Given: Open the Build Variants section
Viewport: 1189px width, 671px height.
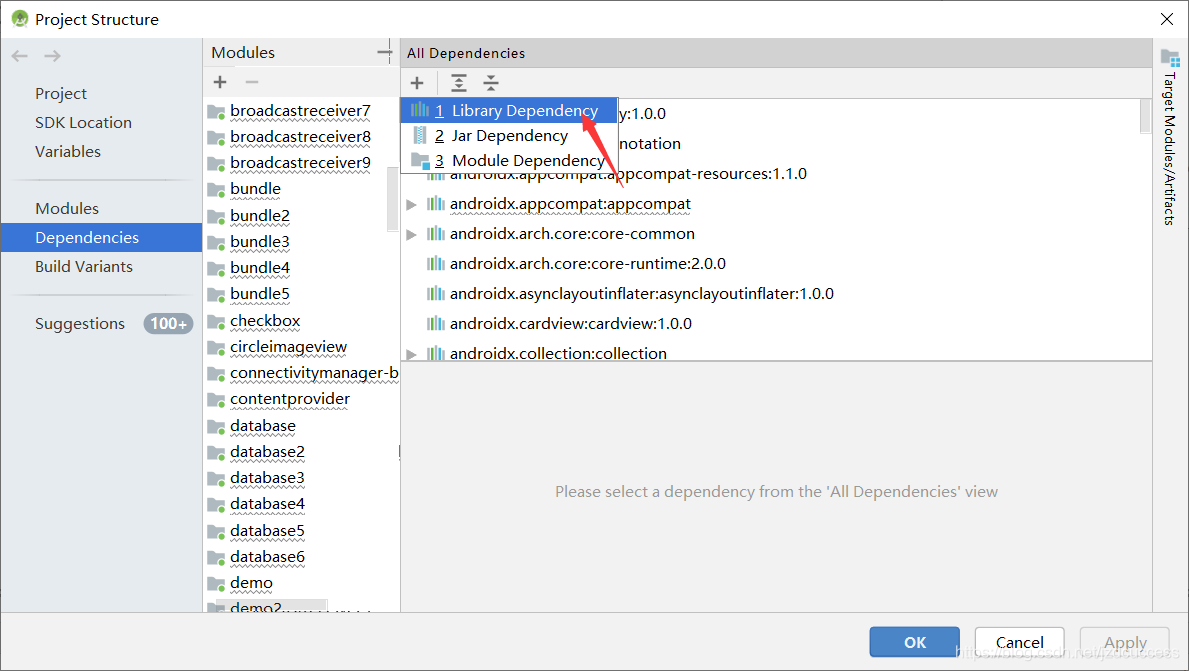Looking at the screenshot, I should click(x=83, y=266).
